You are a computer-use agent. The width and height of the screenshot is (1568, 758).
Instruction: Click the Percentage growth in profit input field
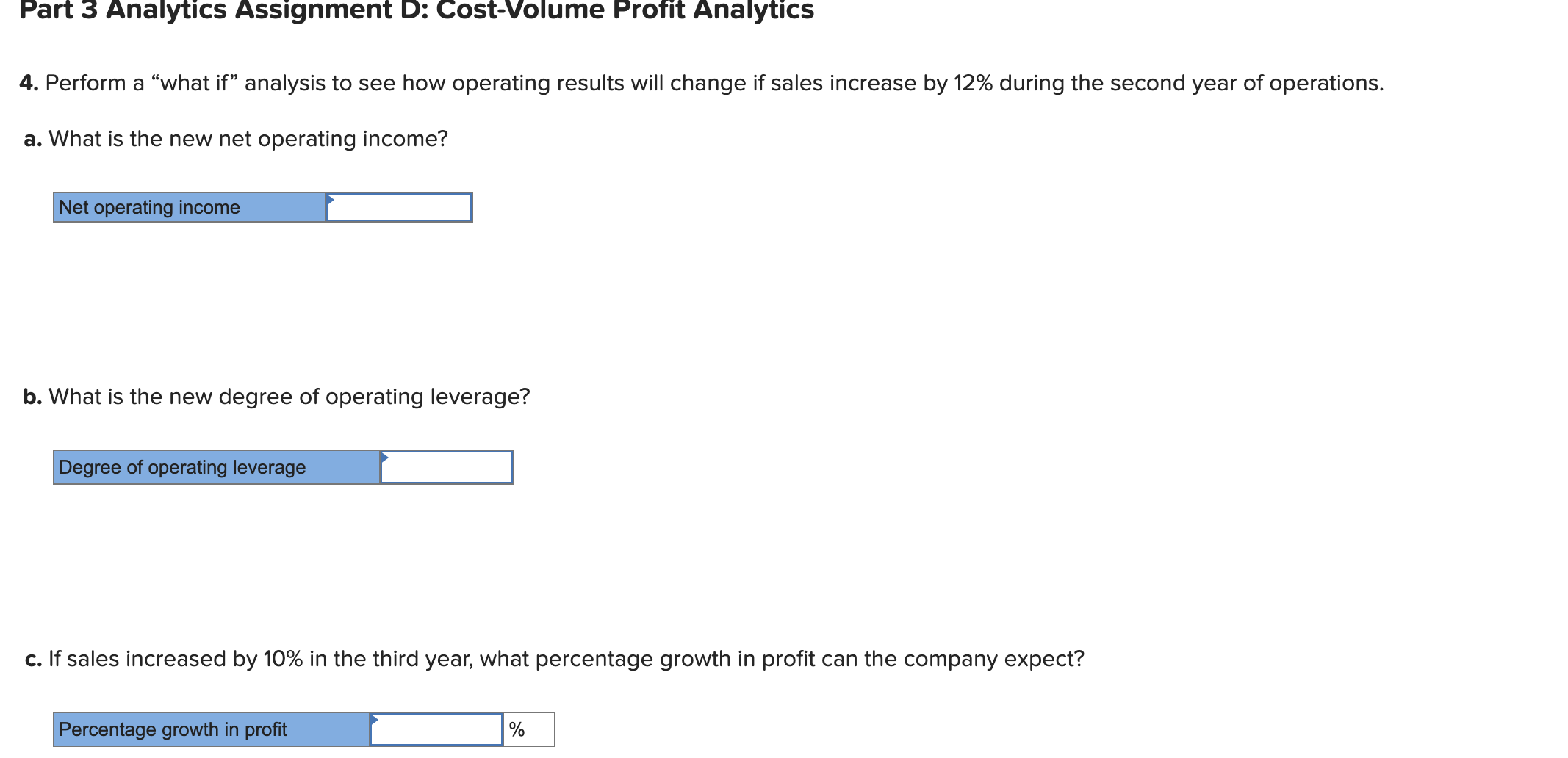436,729
